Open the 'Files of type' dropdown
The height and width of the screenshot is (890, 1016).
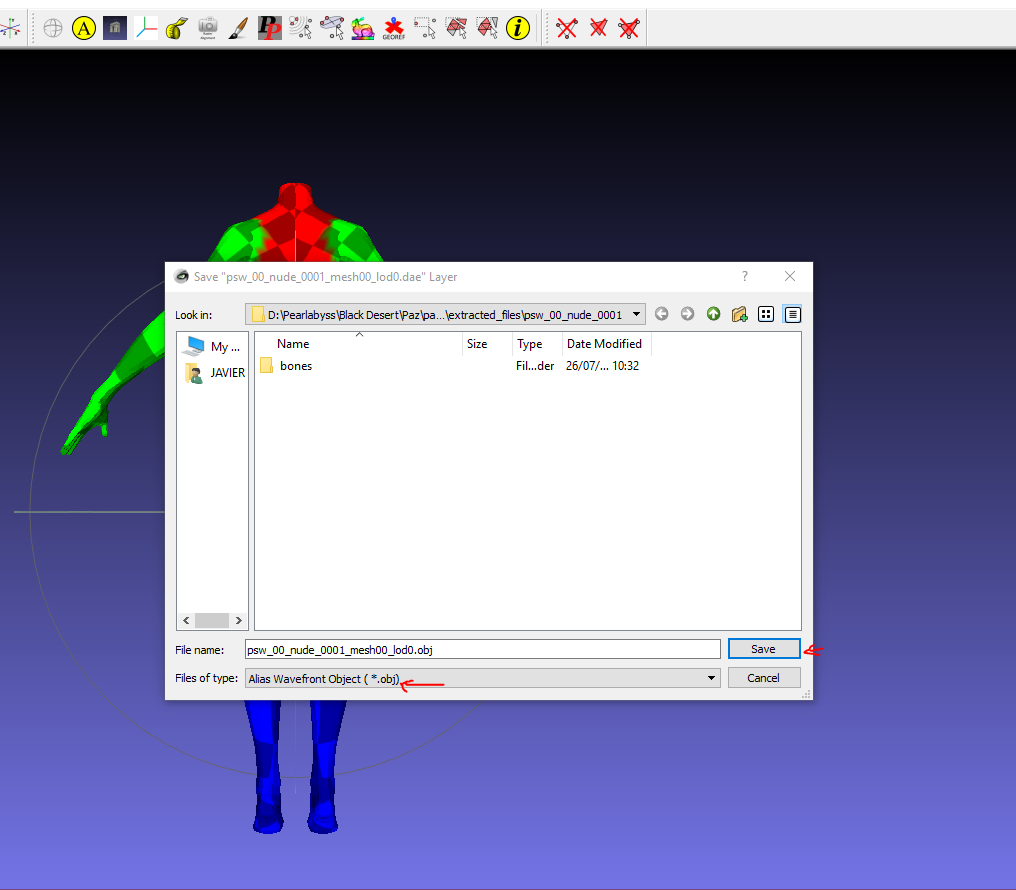click(x=711, y=678)
